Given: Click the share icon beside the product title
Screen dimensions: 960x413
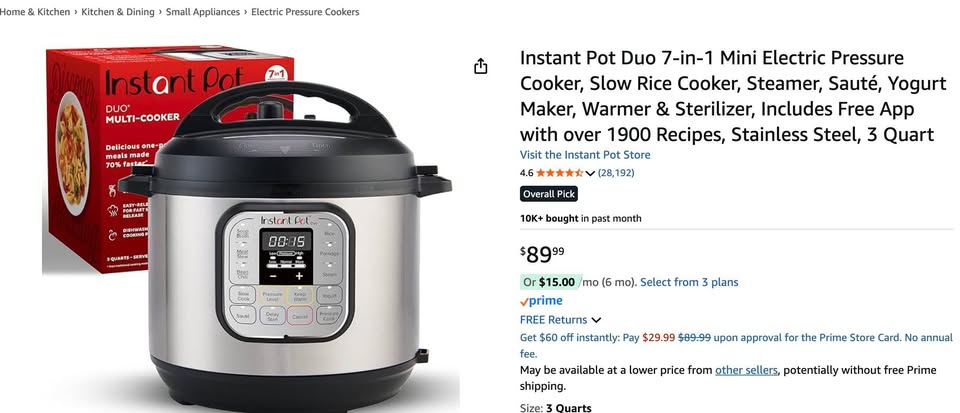Looking at the screenshot, I should point(481,66).
